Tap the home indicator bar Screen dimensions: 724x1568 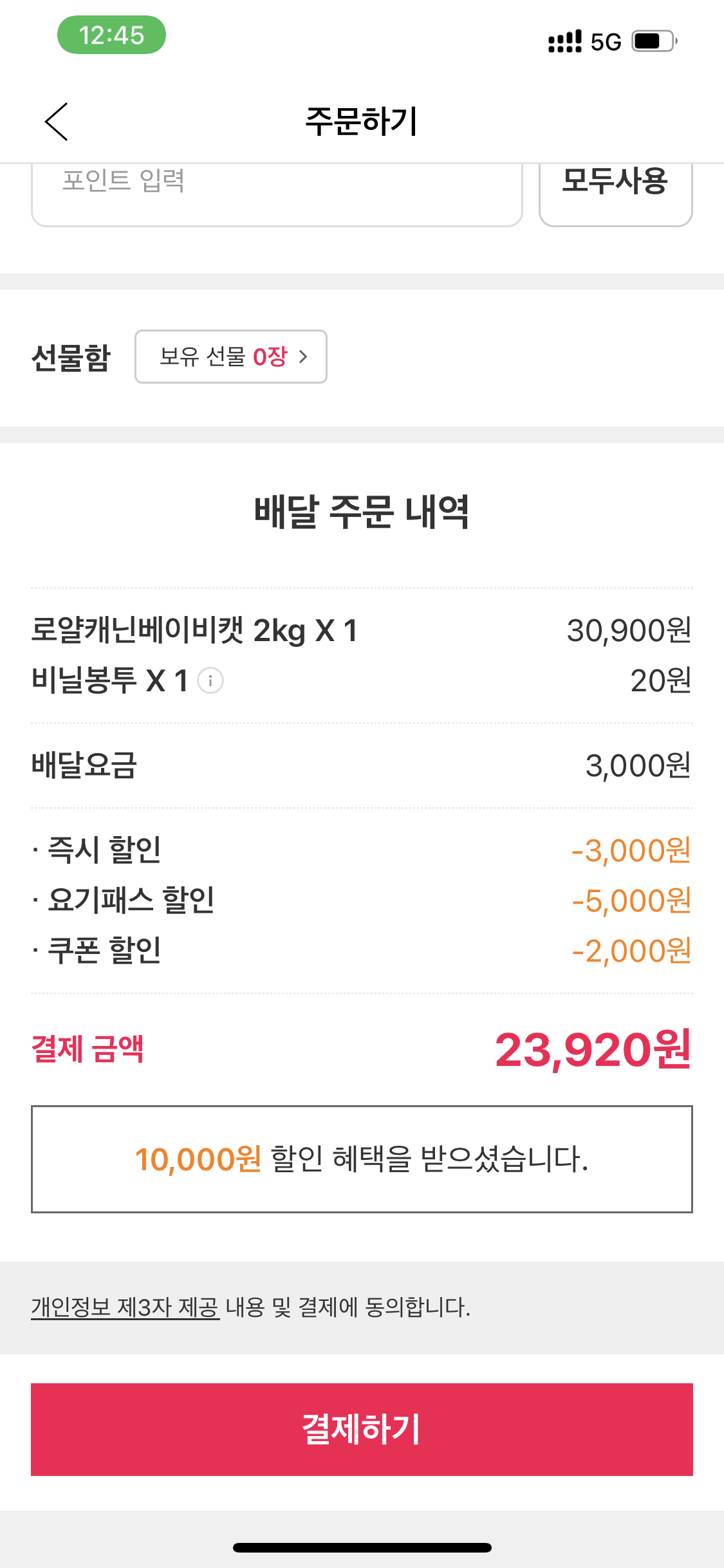click(362, 1547)
